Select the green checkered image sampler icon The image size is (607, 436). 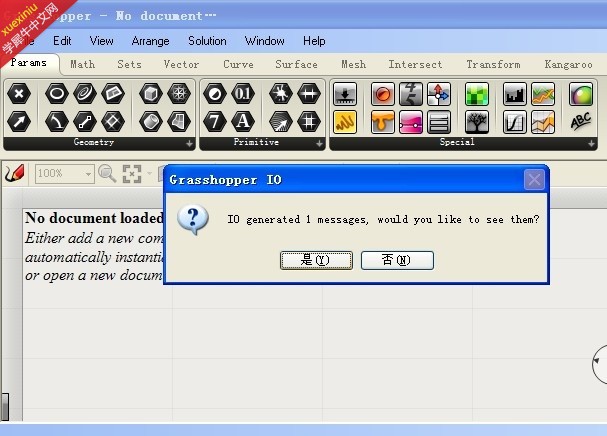tap(477, 94)
